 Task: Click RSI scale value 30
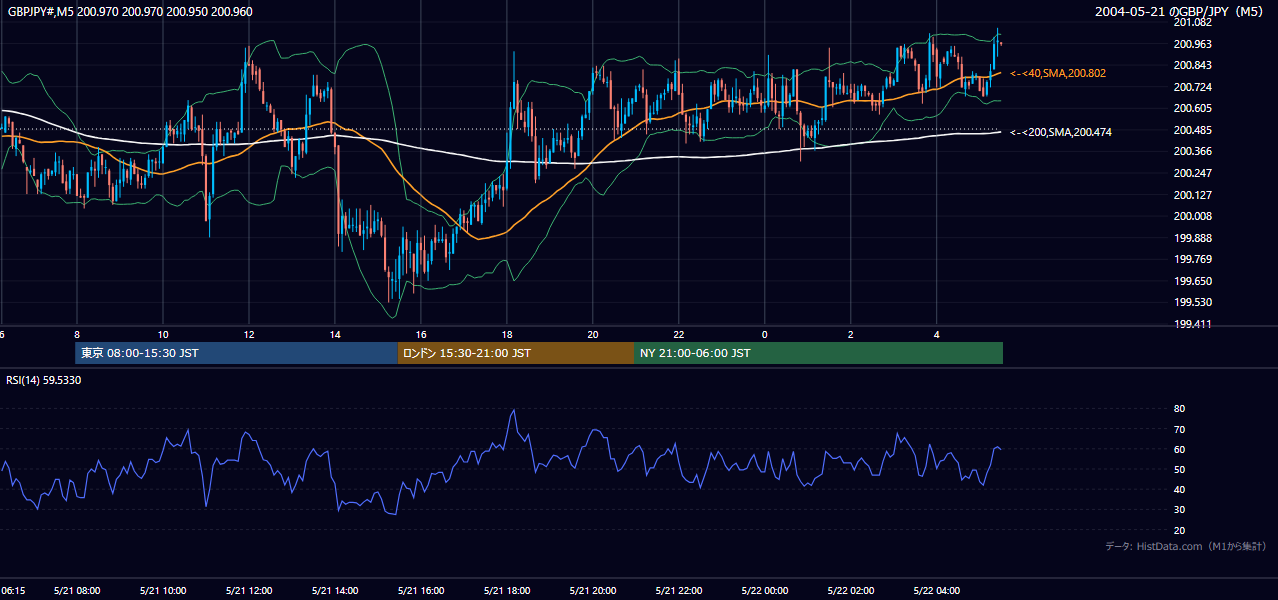(x=1179, y=510)
